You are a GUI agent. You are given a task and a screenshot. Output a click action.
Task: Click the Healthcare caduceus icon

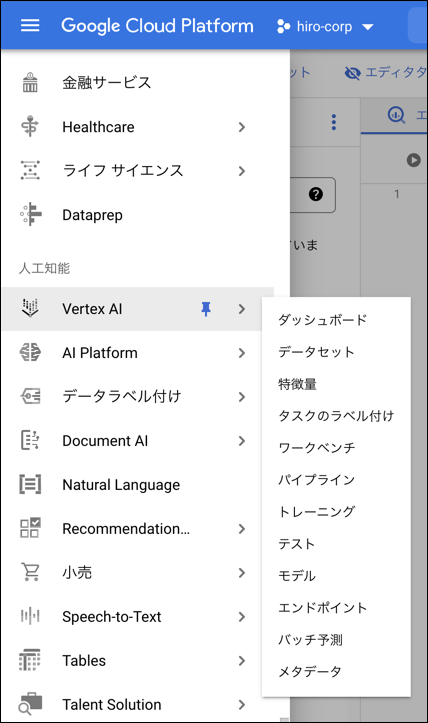30,126
